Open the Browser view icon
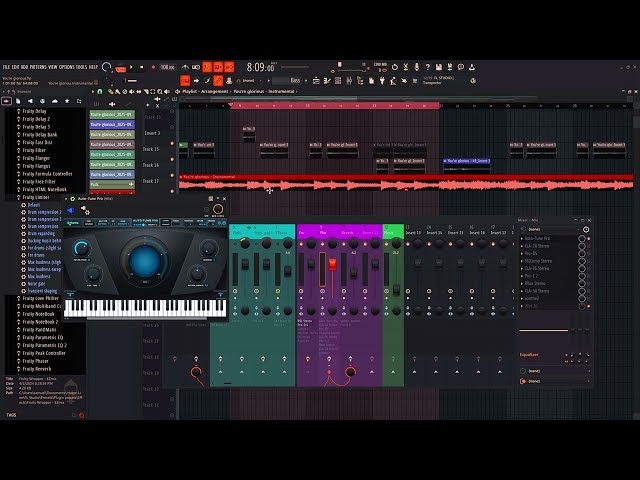Screen dimensions: 640x480 pos(360,81)
